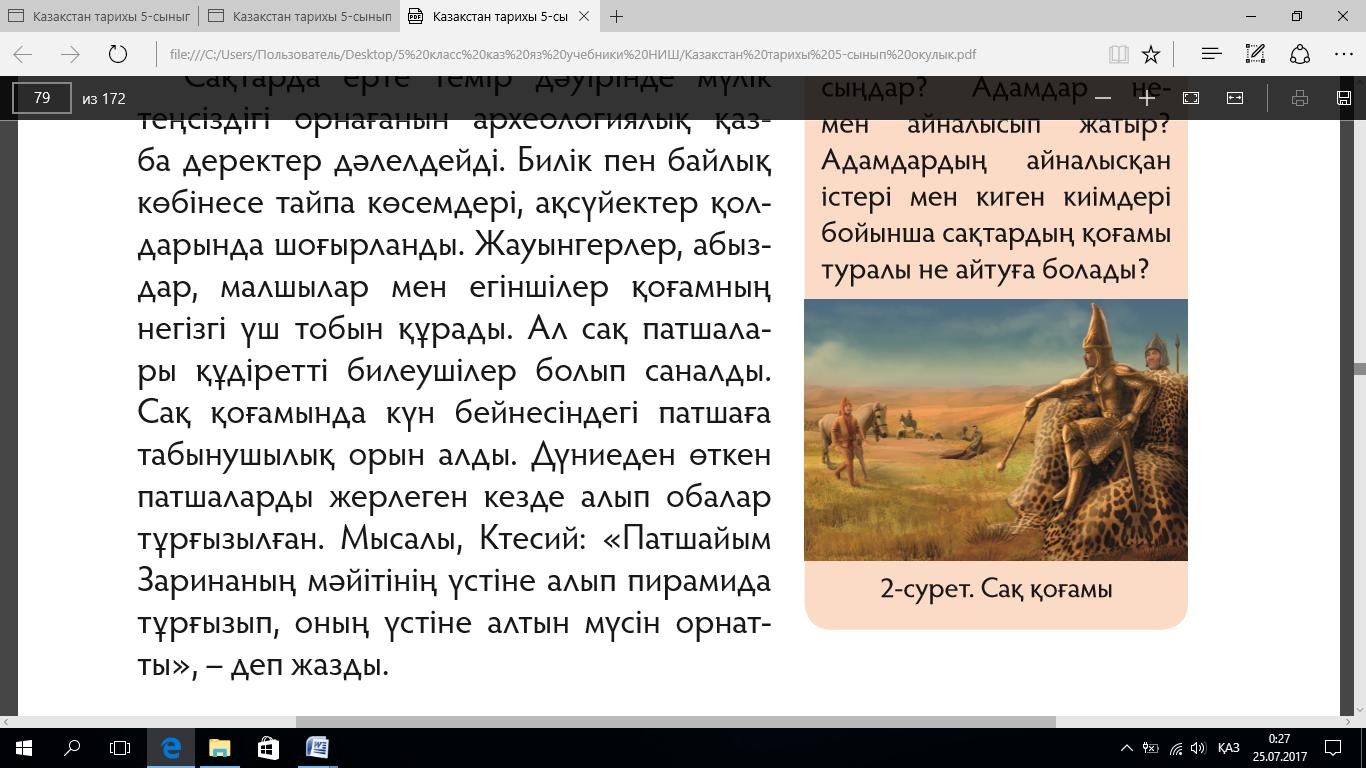This screenshot has width=1366, height=768.
Task: Zoom out of the PDF with minus
Action: point(1103,98)
